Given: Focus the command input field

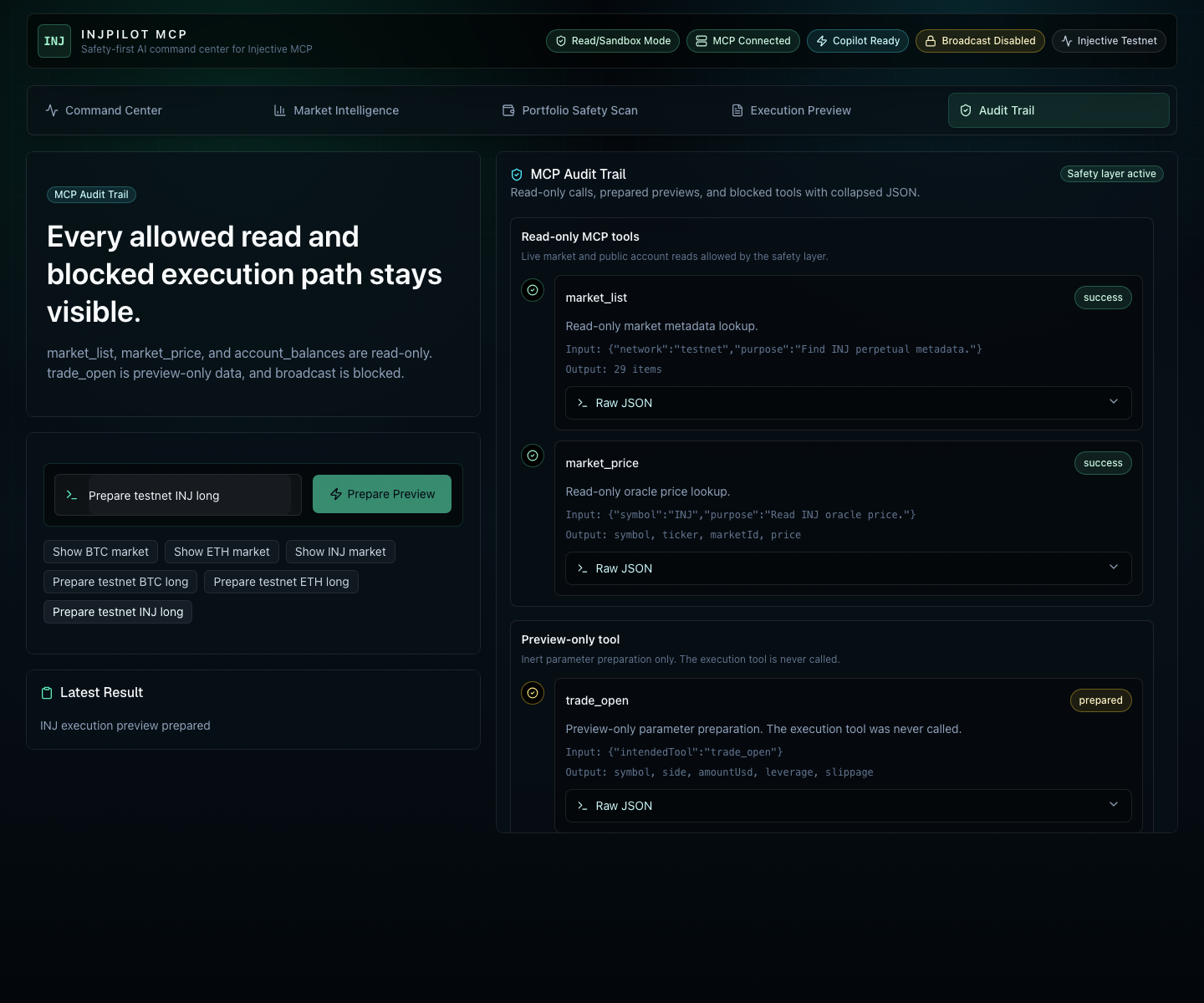Looking at the screenshot, I should (x=178, y=495).
